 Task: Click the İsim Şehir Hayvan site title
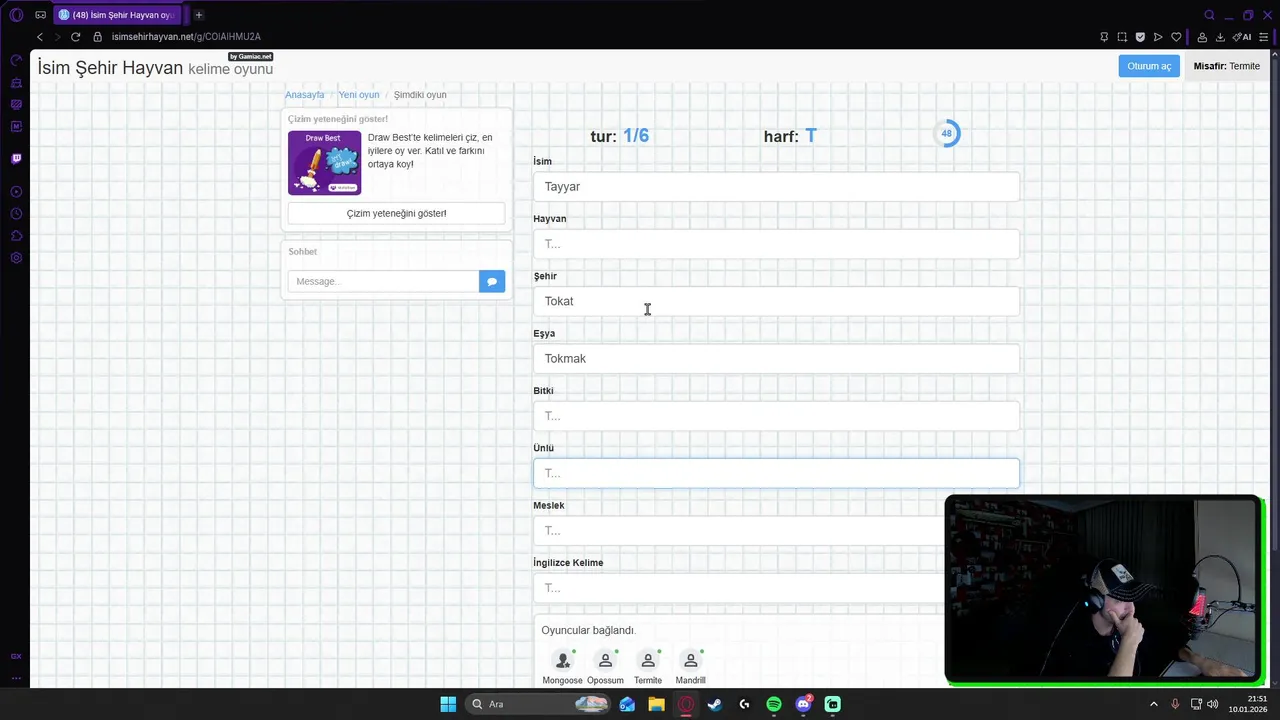tap(110, 68)
